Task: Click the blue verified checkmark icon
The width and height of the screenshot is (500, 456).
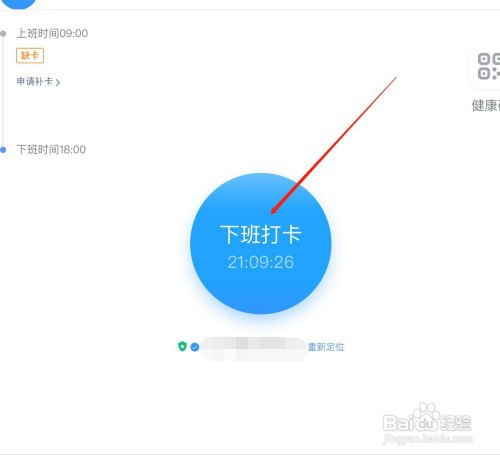Action: pos(195,347)
